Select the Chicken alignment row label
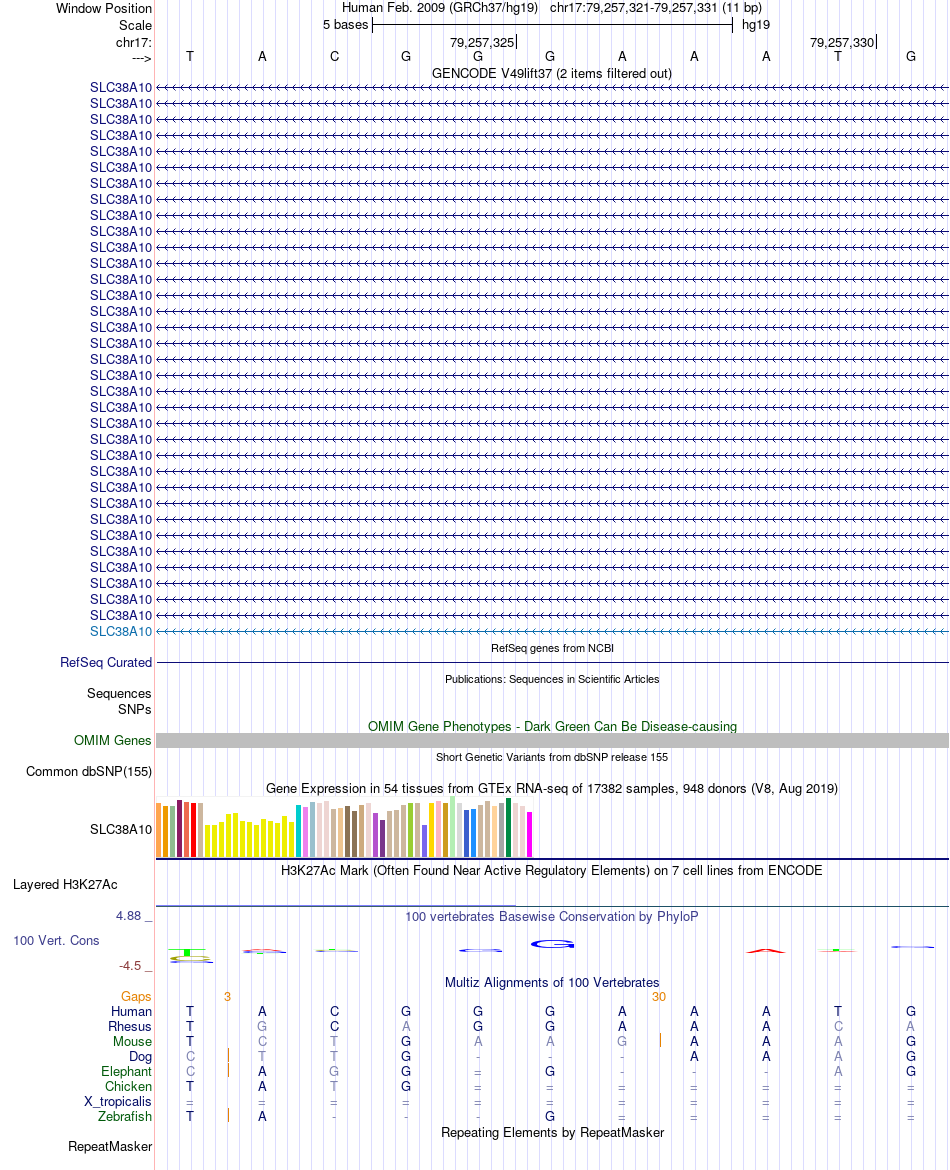The image size is (950, 1170). (128, 1086)
